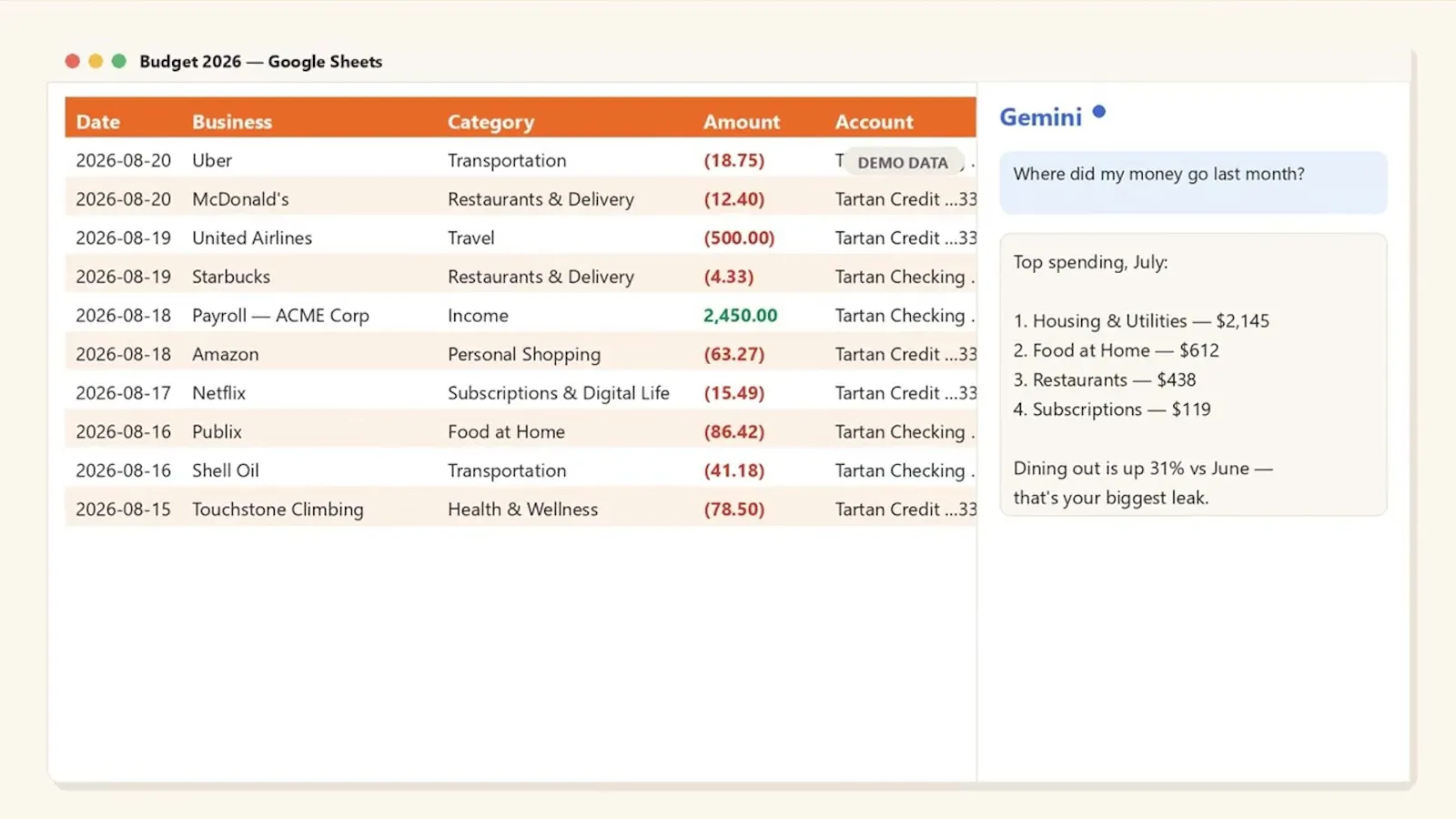This screenshot has height=819, width=1456.
Task: Select the Account column header
Action: pyautogui.click(x=875, y=122)
